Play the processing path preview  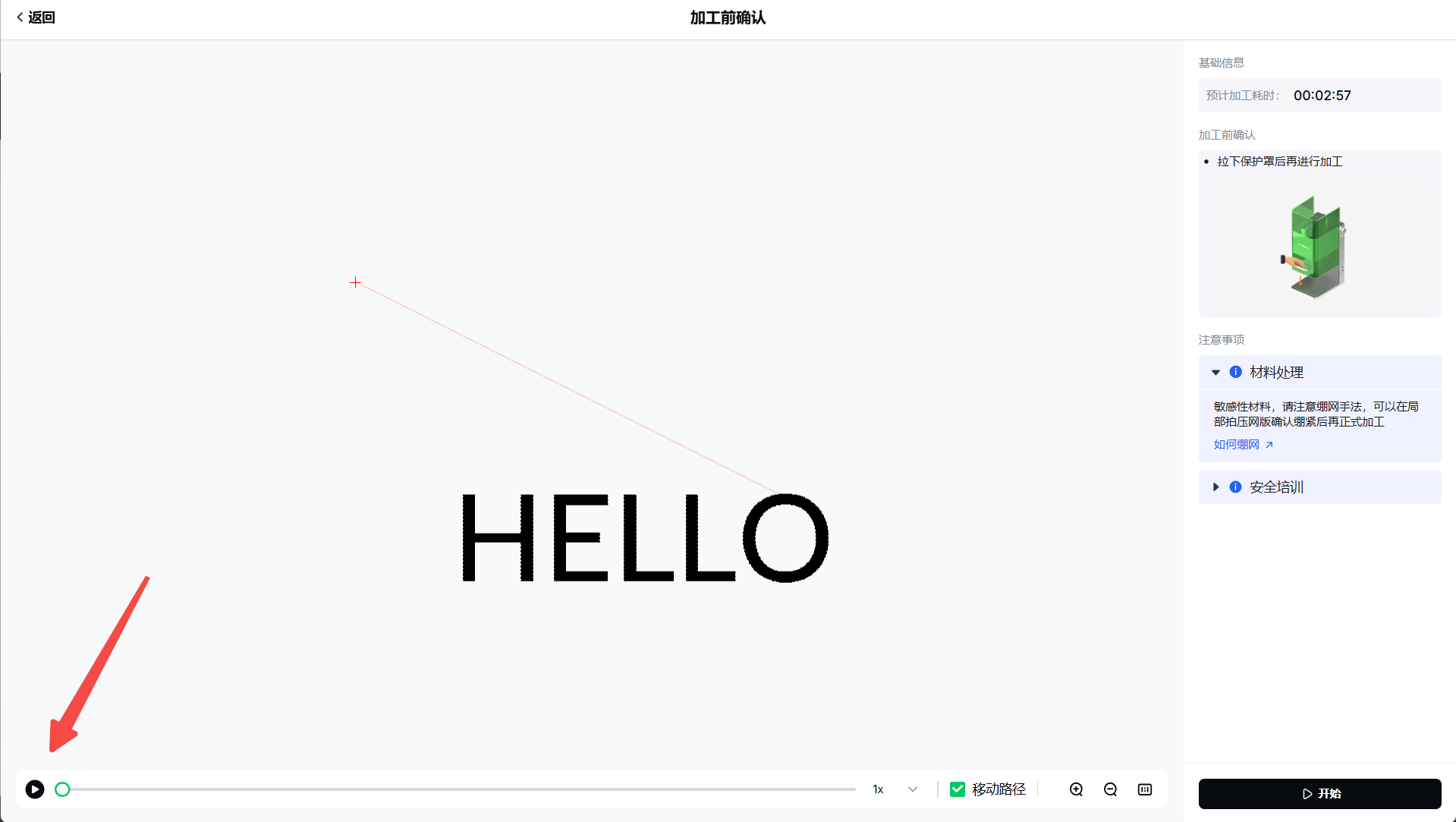coord(35,789)
